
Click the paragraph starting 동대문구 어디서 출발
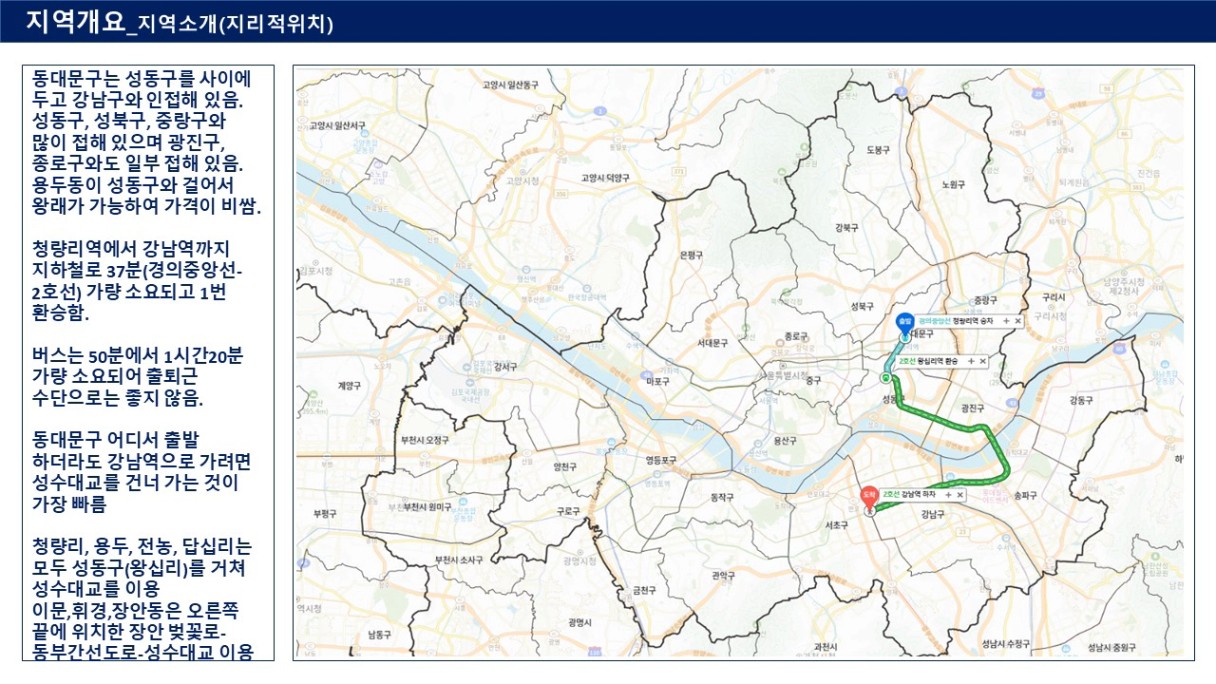[141, 470]
